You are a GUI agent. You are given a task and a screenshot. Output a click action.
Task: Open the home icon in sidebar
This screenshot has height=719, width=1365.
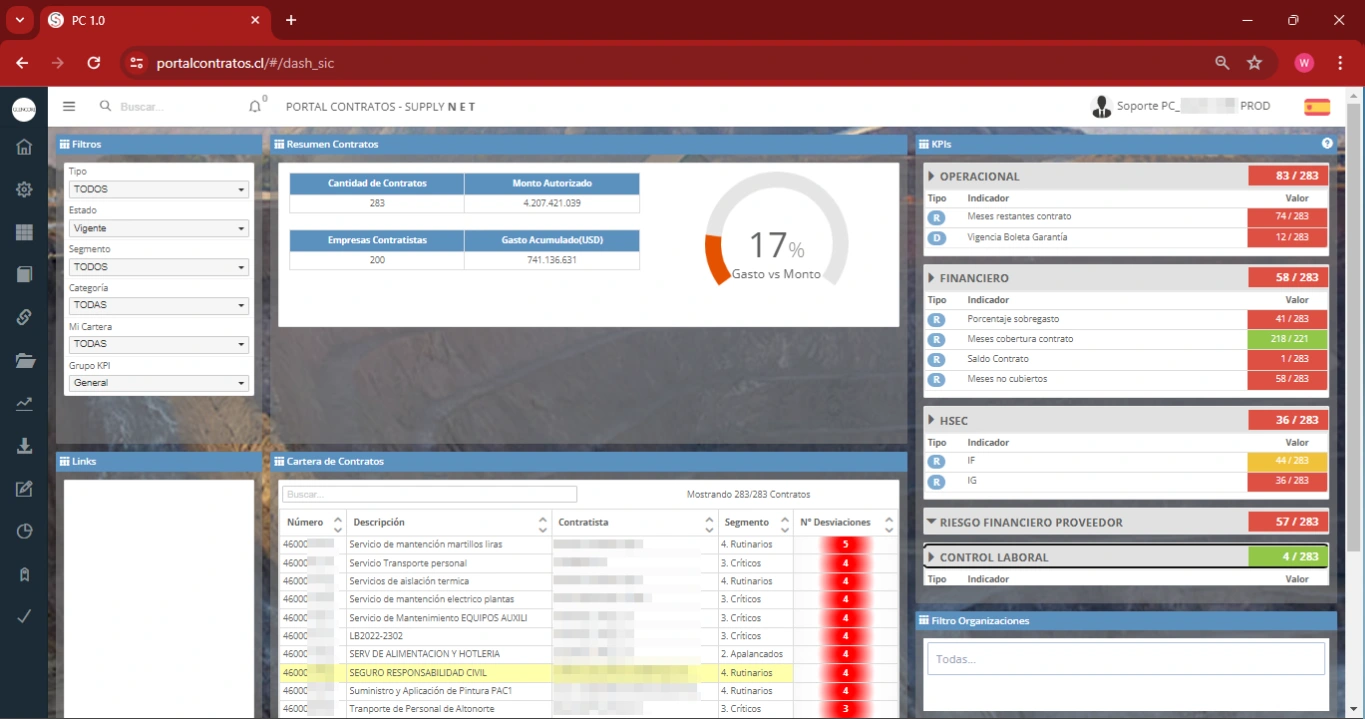click(24, 148)
